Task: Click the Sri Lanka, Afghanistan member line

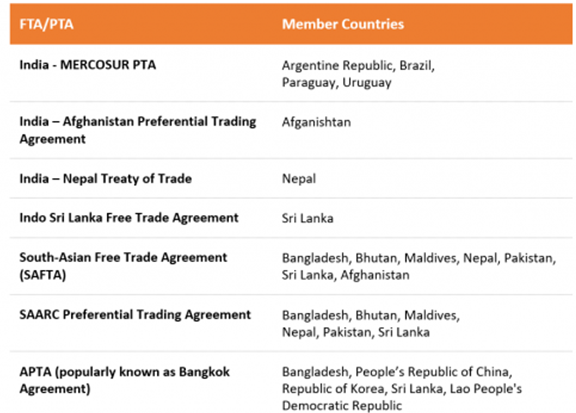Action: (x=345, y=275)
